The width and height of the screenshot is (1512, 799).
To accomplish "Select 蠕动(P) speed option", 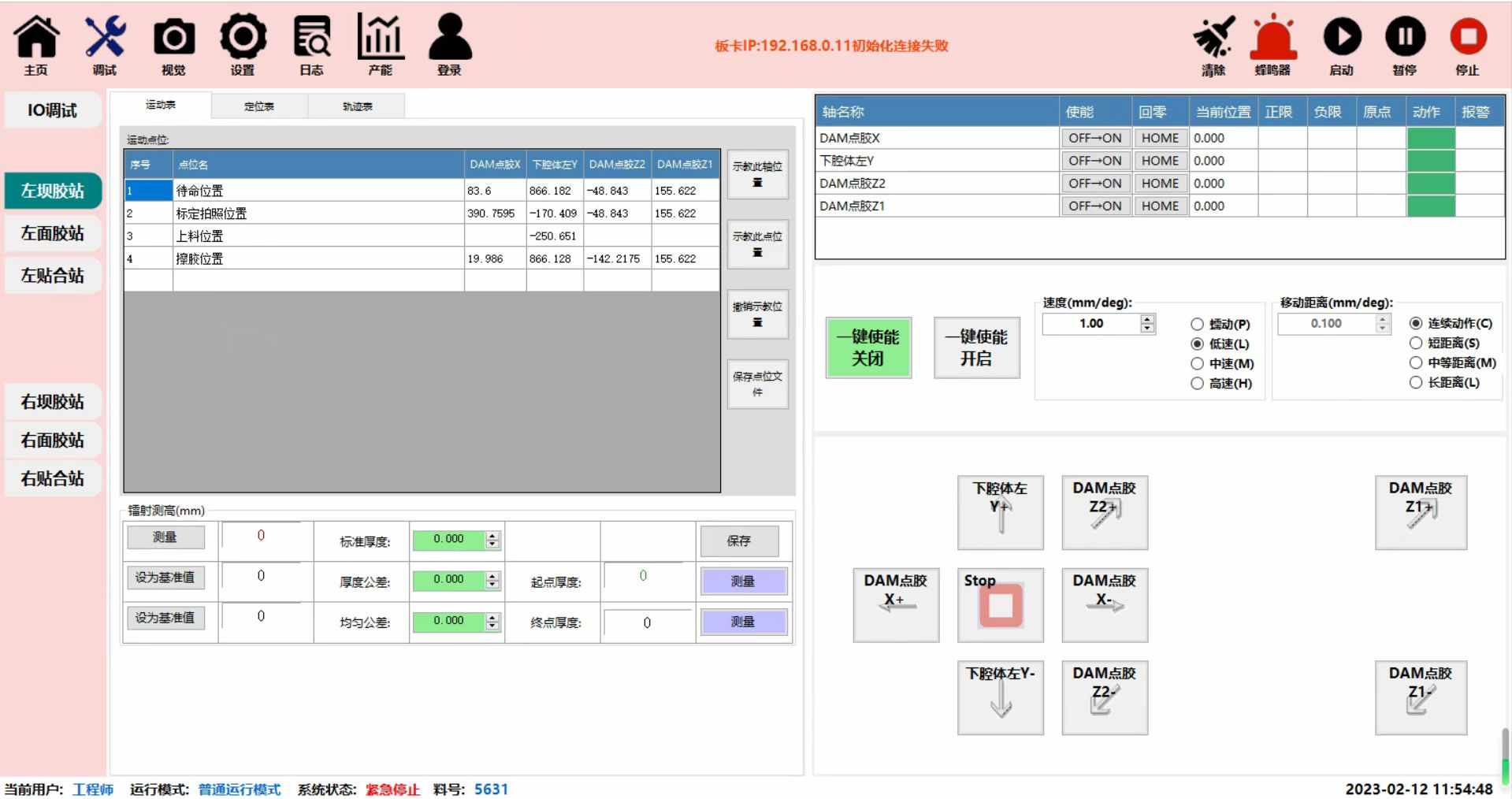I will pyautogui.click(x=1220, y=324).
